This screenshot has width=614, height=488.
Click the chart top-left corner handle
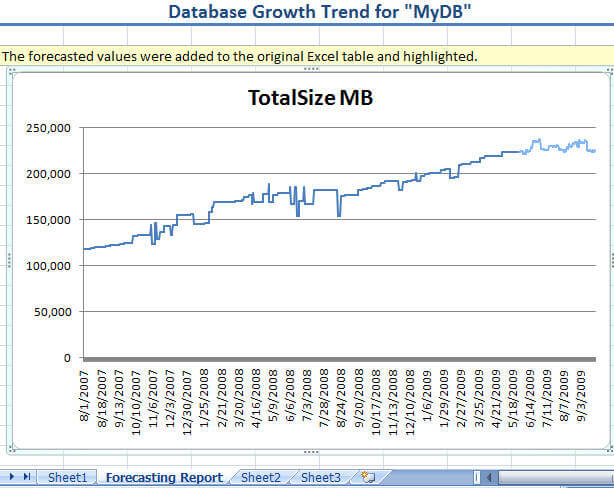tap(12, 71)
